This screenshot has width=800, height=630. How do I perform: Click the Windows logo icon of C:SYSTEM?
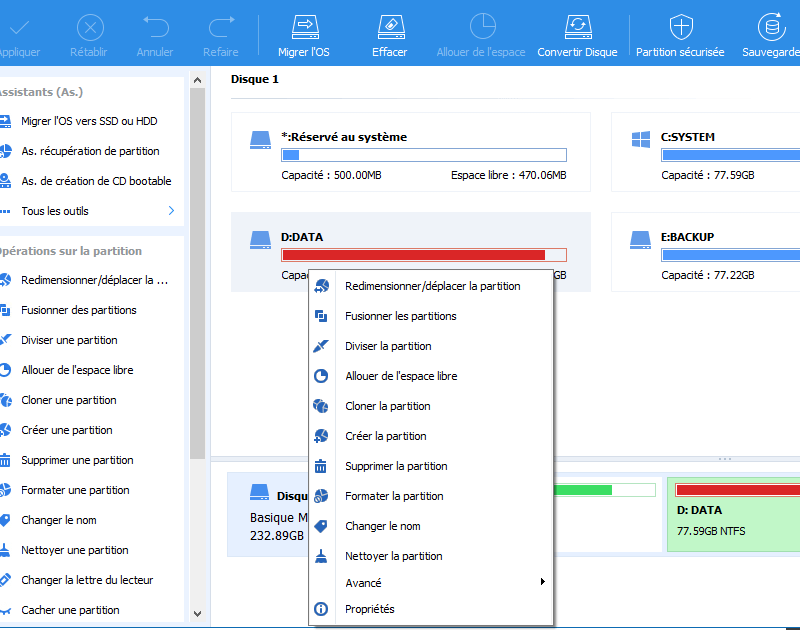tap(641, 139)
